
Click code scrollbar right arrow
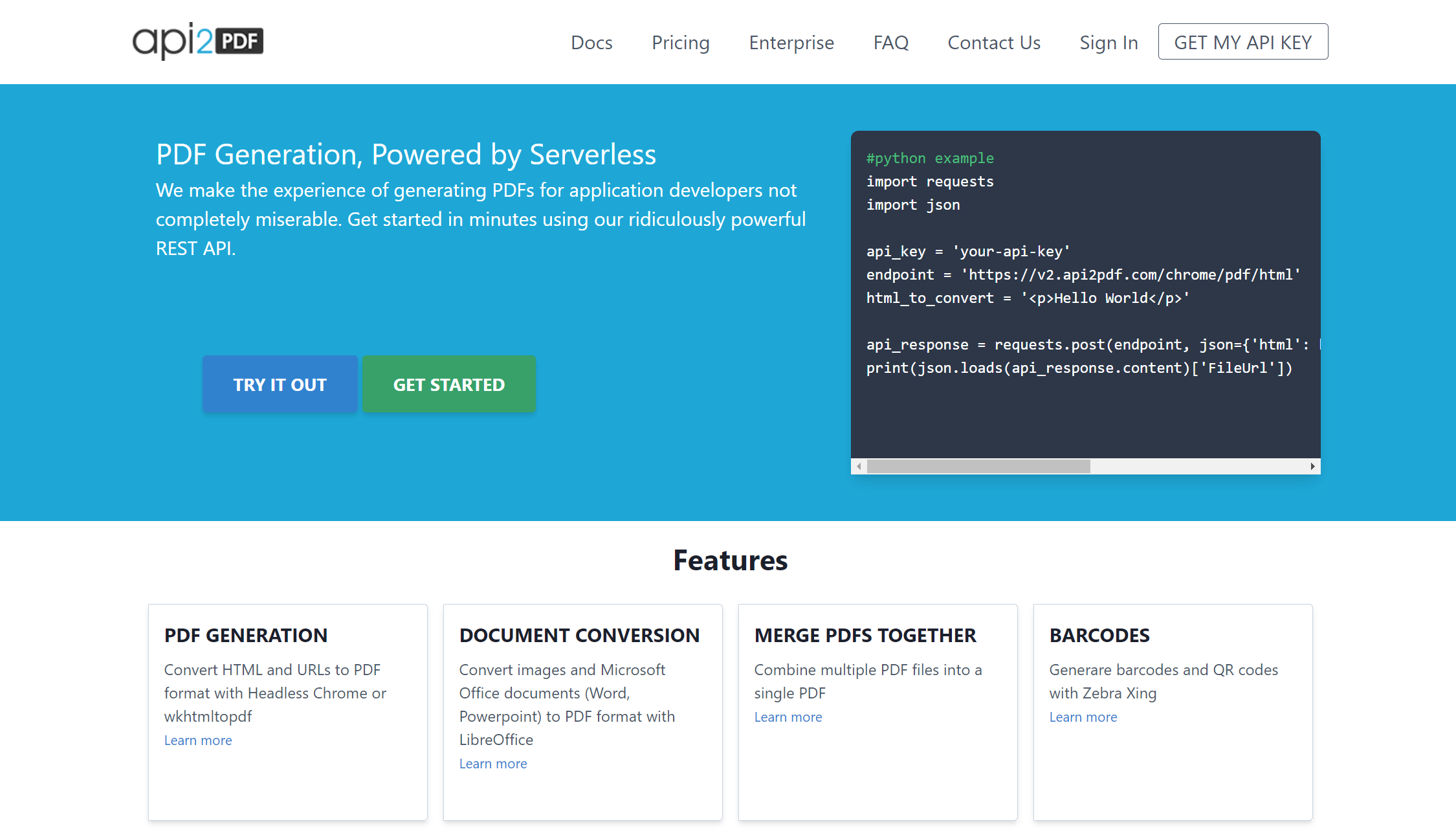click(x=1312, y=466)
